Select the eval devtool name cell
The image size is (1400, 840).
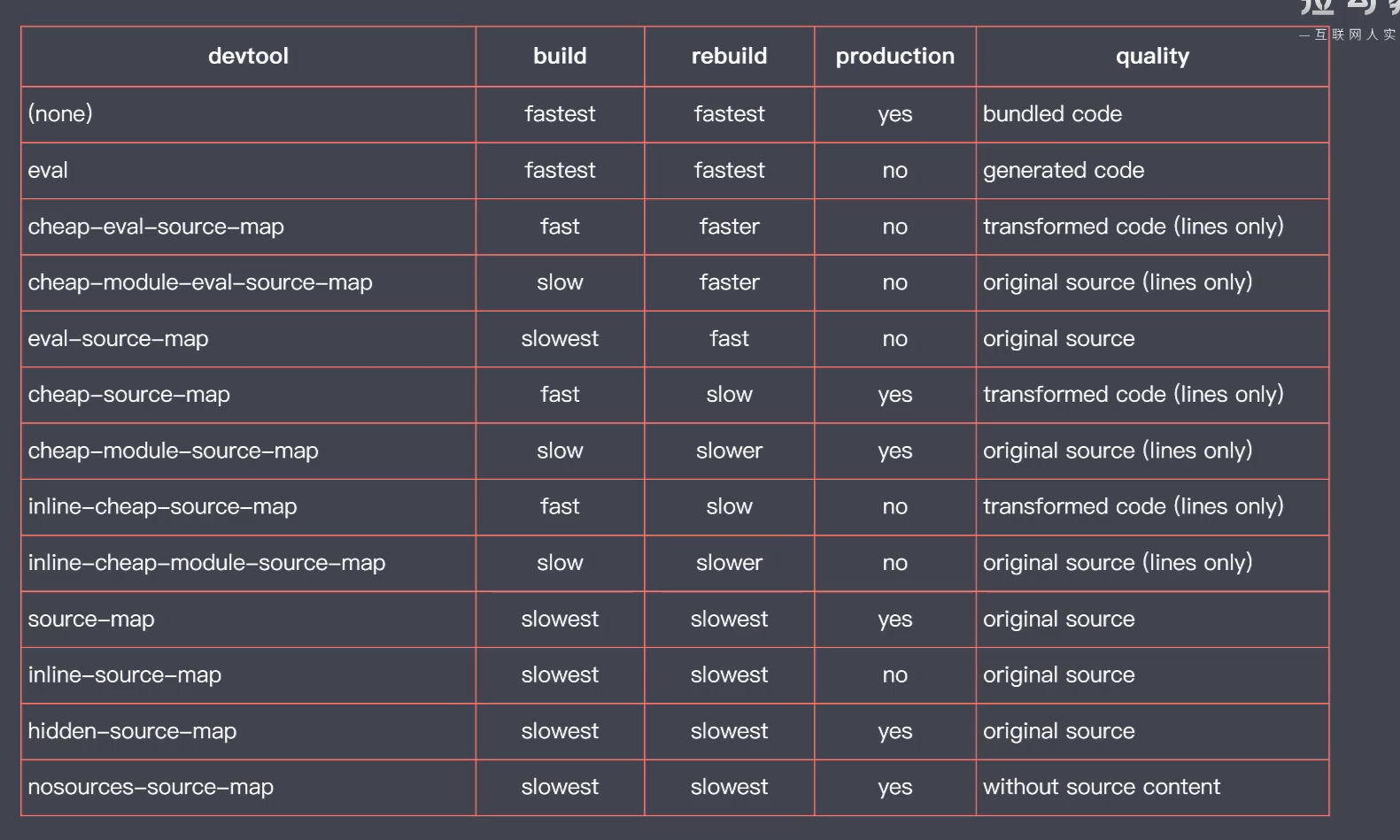pyautogui.click(x=48, y=170)
